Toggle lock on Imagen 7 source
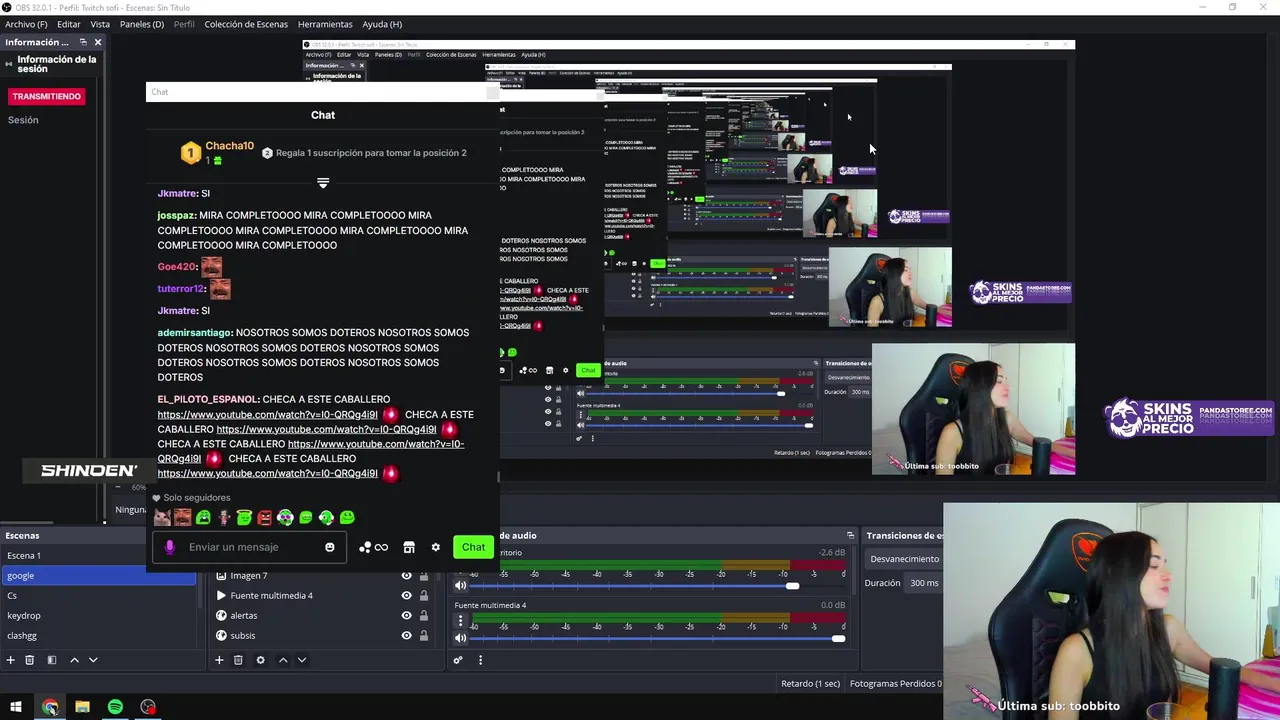This screenshot has width=1280, height=720. 424,575
